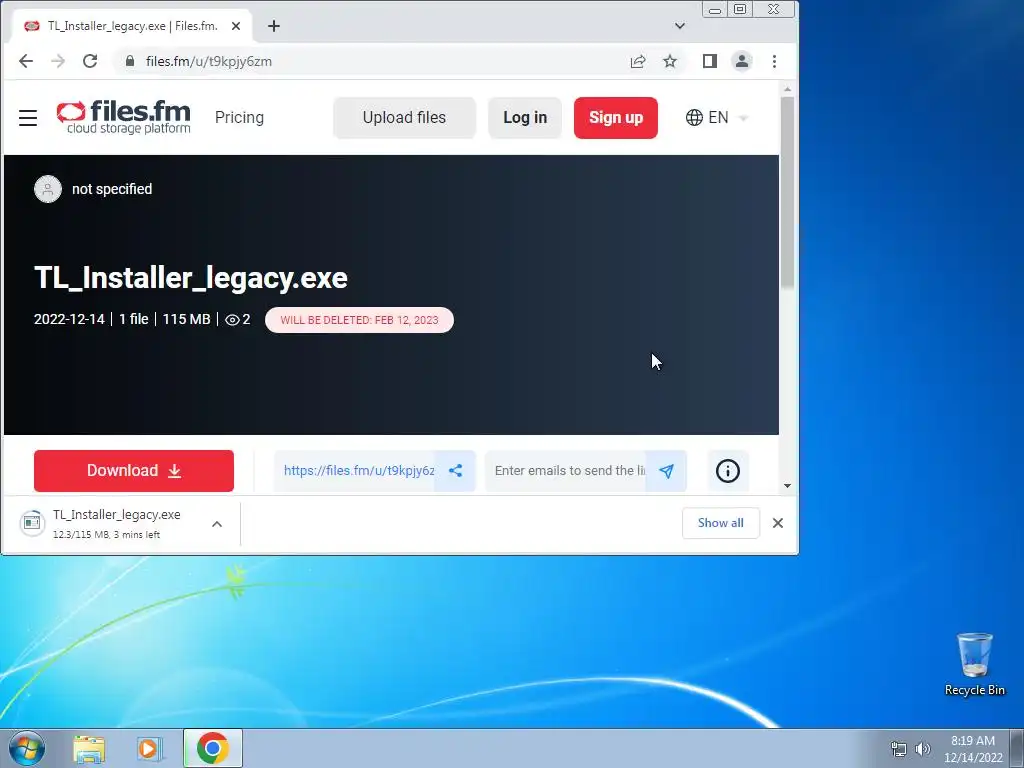Screen dimensions: 1024x768
Task: Click the address bar URL files.fm/u/t9kpjy6zm
Action: tap(209, 61)
